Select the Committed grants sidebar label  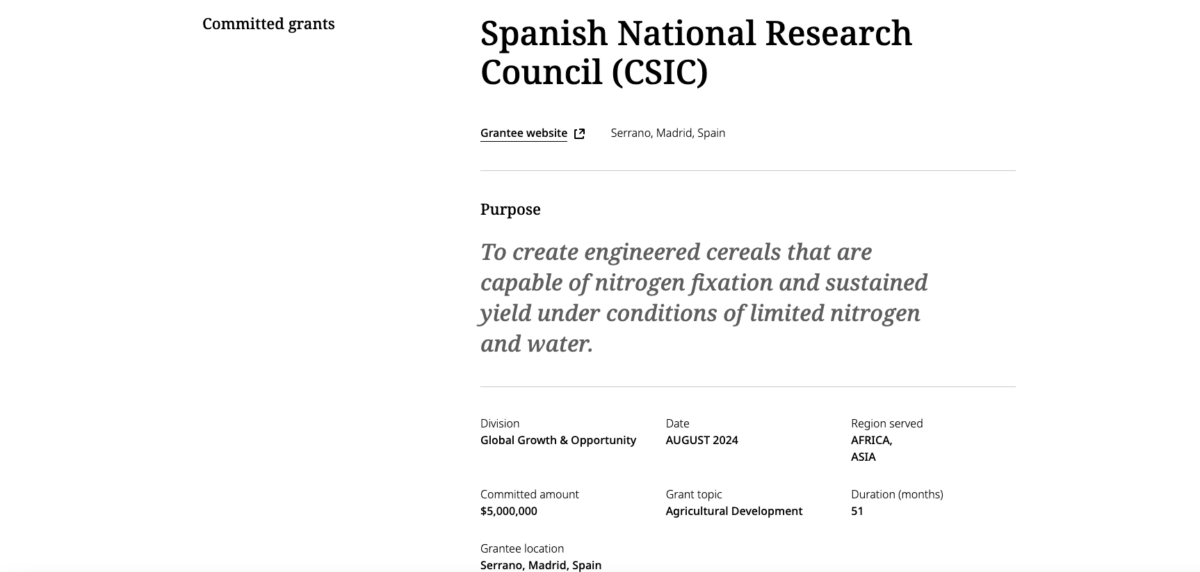coord(268,24)
